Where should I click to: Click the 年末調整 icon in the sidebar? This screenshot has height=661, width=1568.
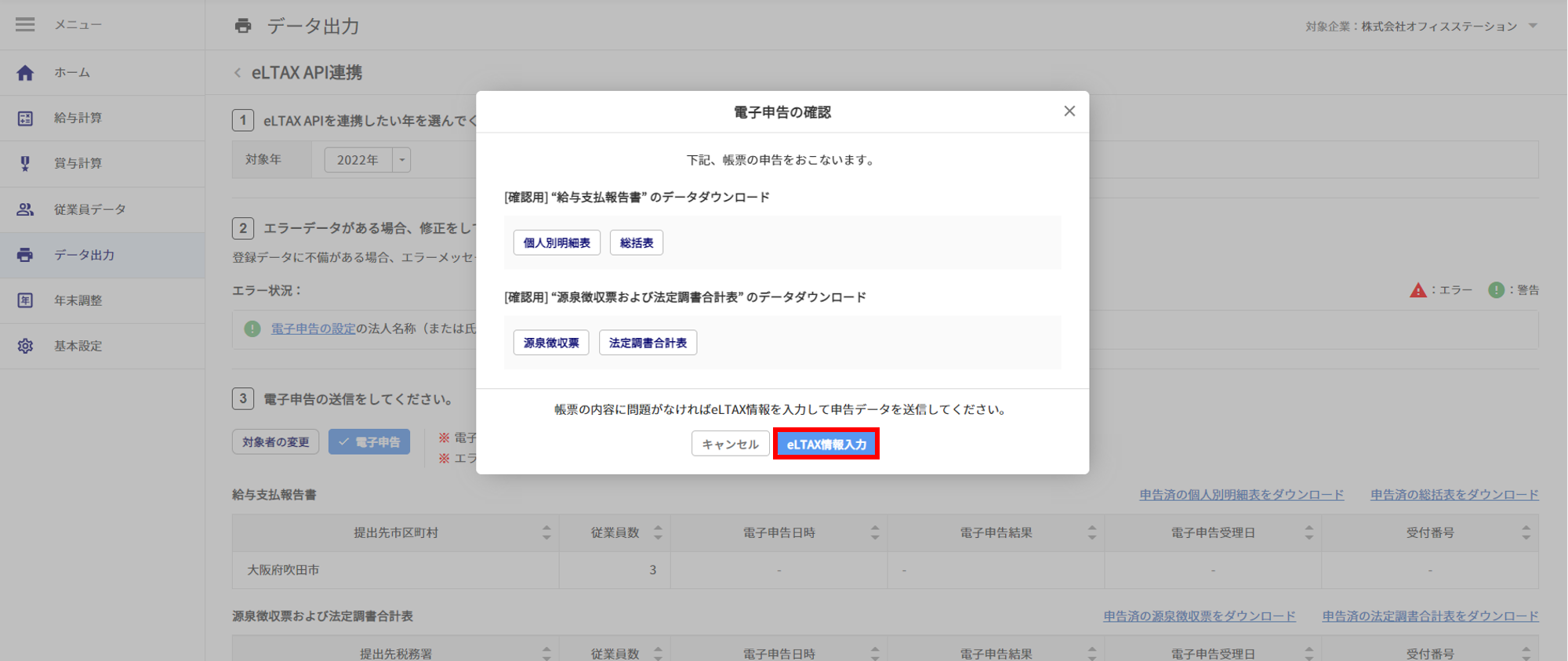pyautogui.click(x=25, y=300)
